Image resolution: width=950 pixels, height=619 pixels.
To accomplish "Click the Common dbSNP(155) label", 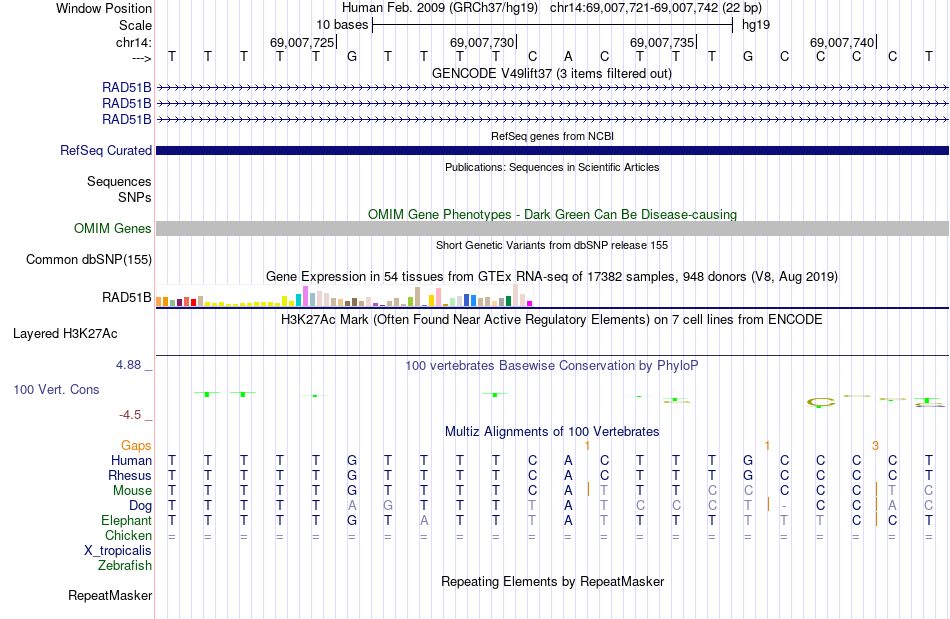I will click(x=88, y=259).
